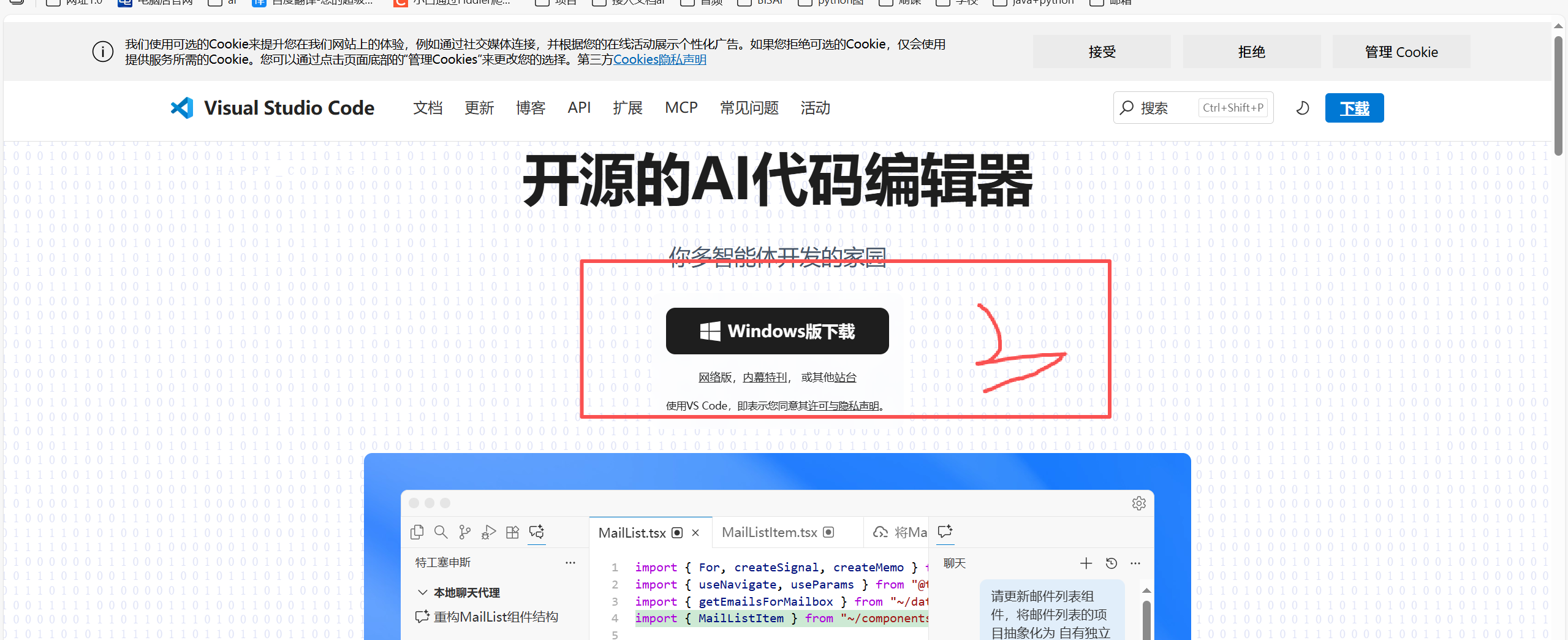This screenshot has height=640, width=1568.
Task: Open the Search icon in editor sidebar
Action: pos(441,532)
